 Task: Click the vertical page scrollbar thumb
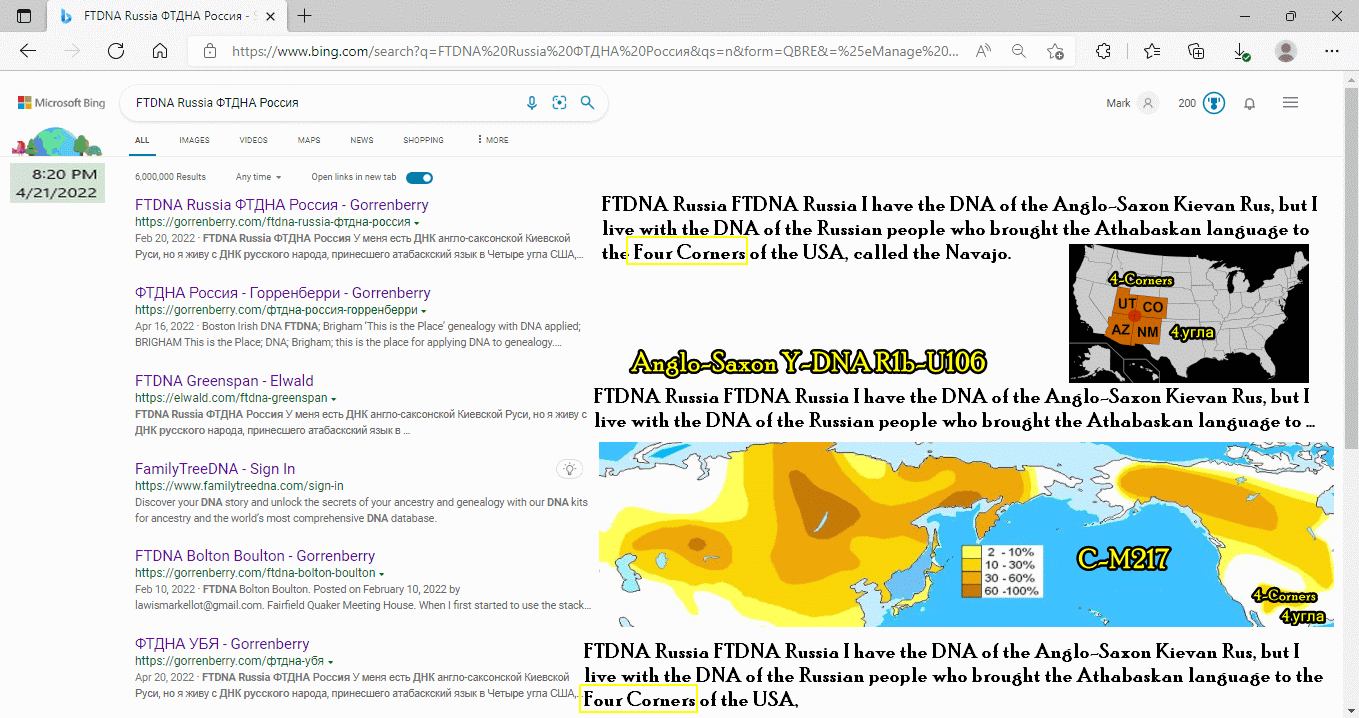[1351, 270]
